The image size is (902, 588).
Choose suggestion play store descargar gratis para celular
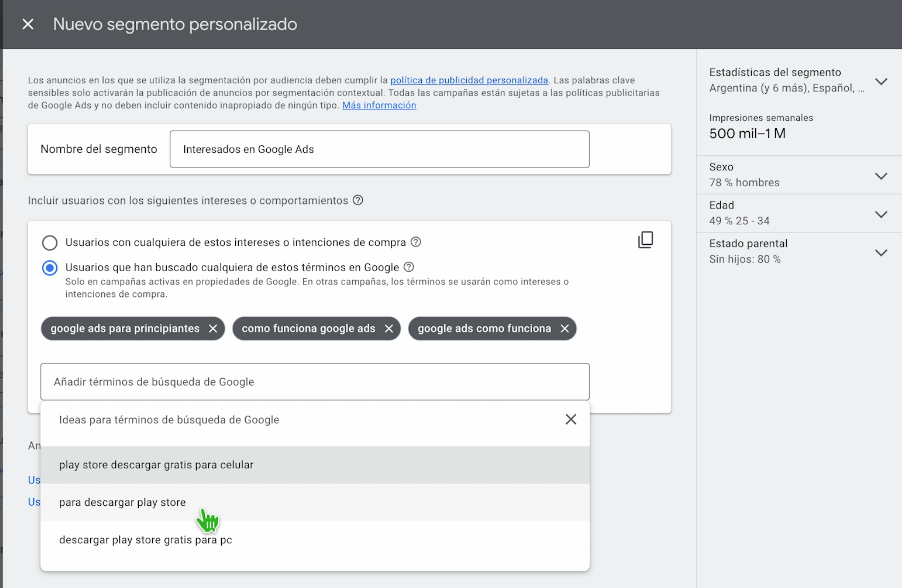[315, 465]
